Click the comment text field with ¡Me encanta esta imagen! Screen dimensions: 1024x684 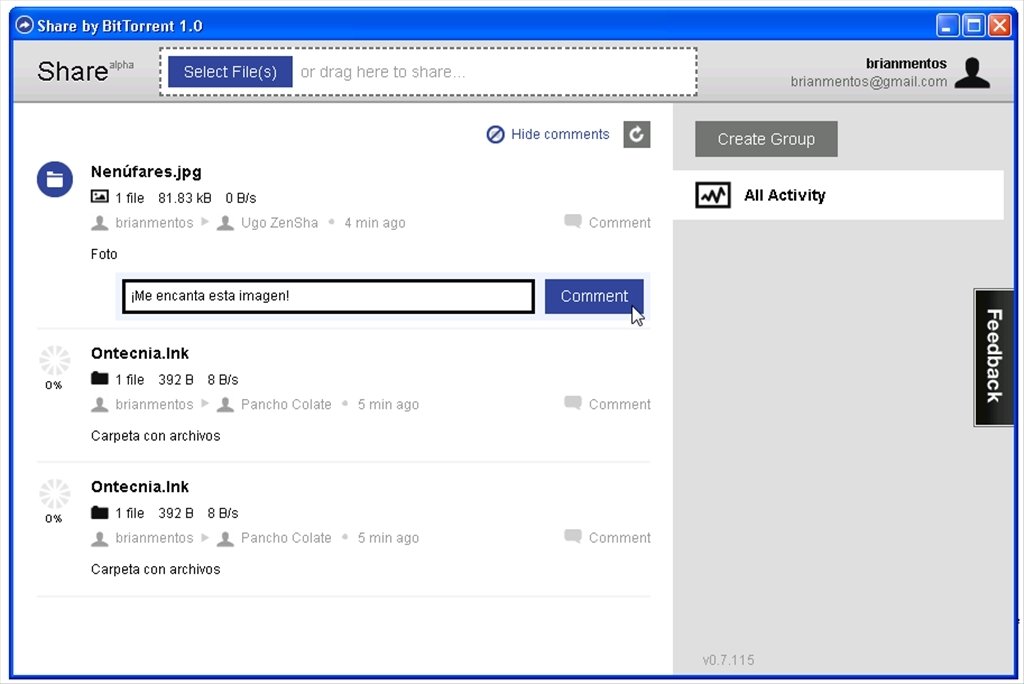tap(328, 296)
